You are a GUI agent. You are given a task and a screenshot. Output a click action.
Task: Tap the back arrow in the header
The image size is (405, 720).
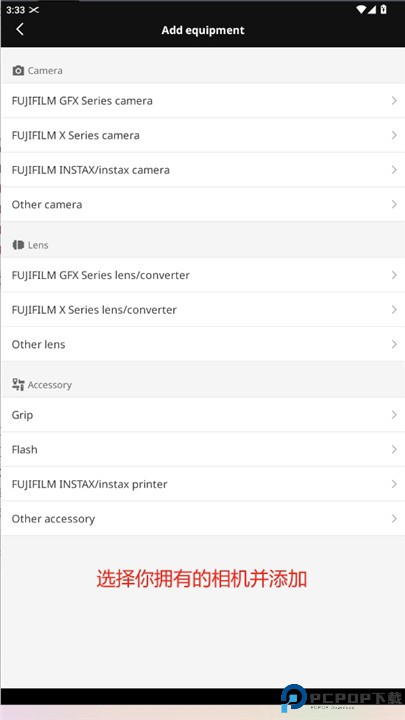[20, 30]
